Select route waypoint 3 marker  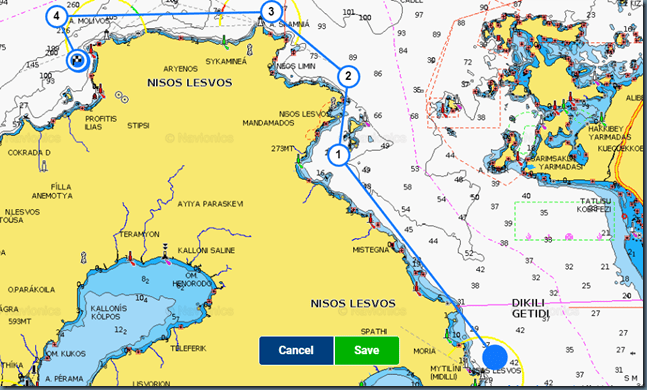point(271,11)
